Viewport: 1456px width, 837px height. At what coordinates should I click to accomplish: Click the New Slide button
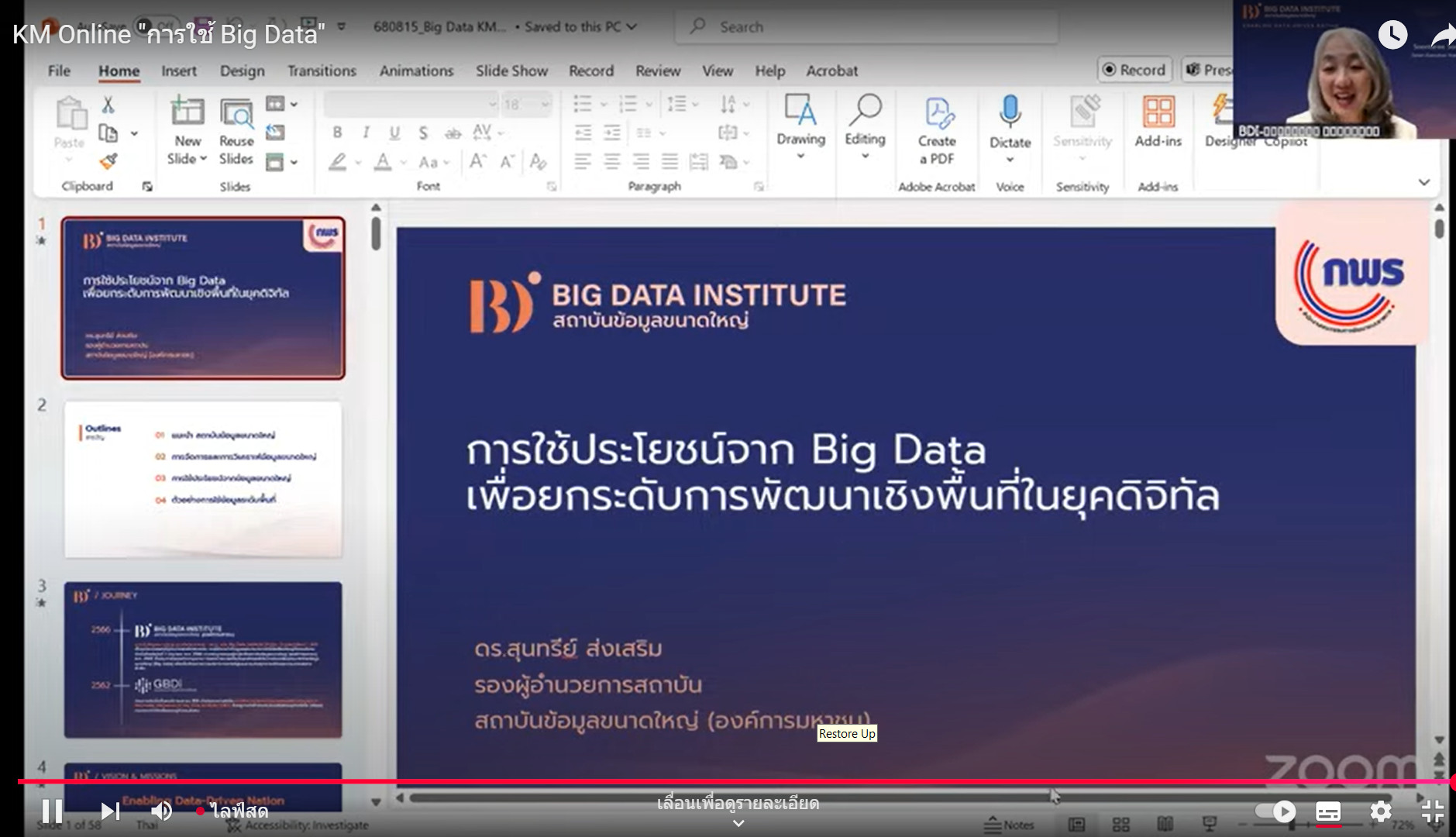point(187,130)
